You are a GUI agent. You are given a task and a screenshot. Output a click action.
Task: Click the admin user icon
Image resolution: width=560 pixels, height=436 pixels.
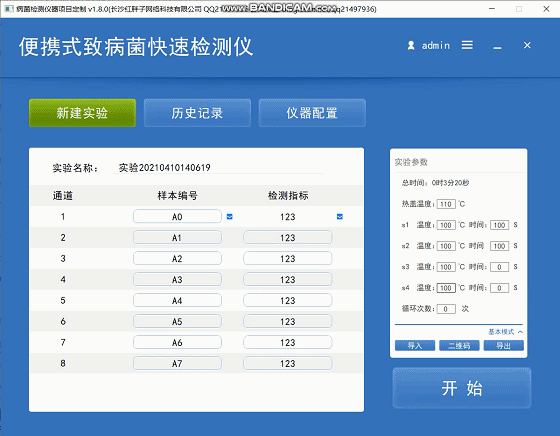click(x=411, y=45)
